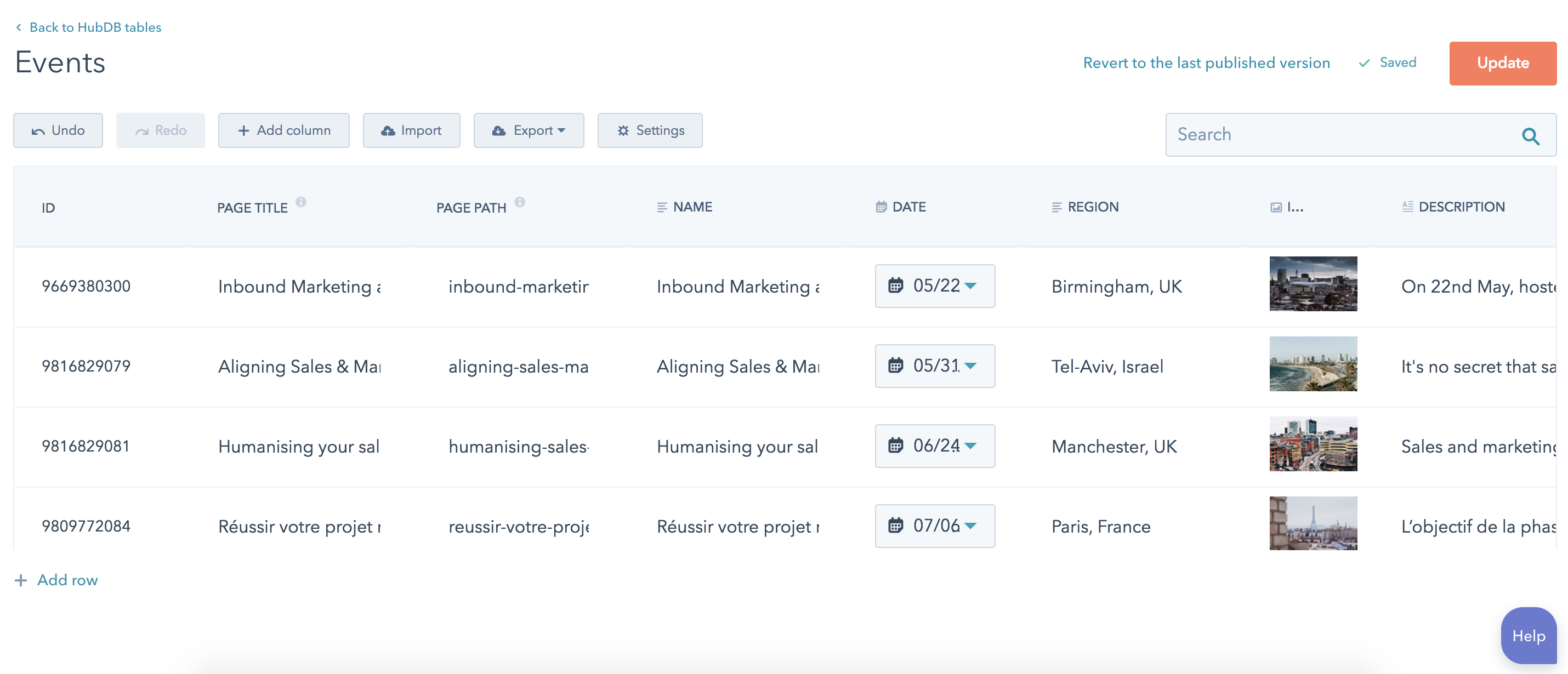Expand the 05/31 date picker arrow
Image resolution: width=1568 pixels, height=674 pixels.
pyautogui.click(x=971, y=365)
